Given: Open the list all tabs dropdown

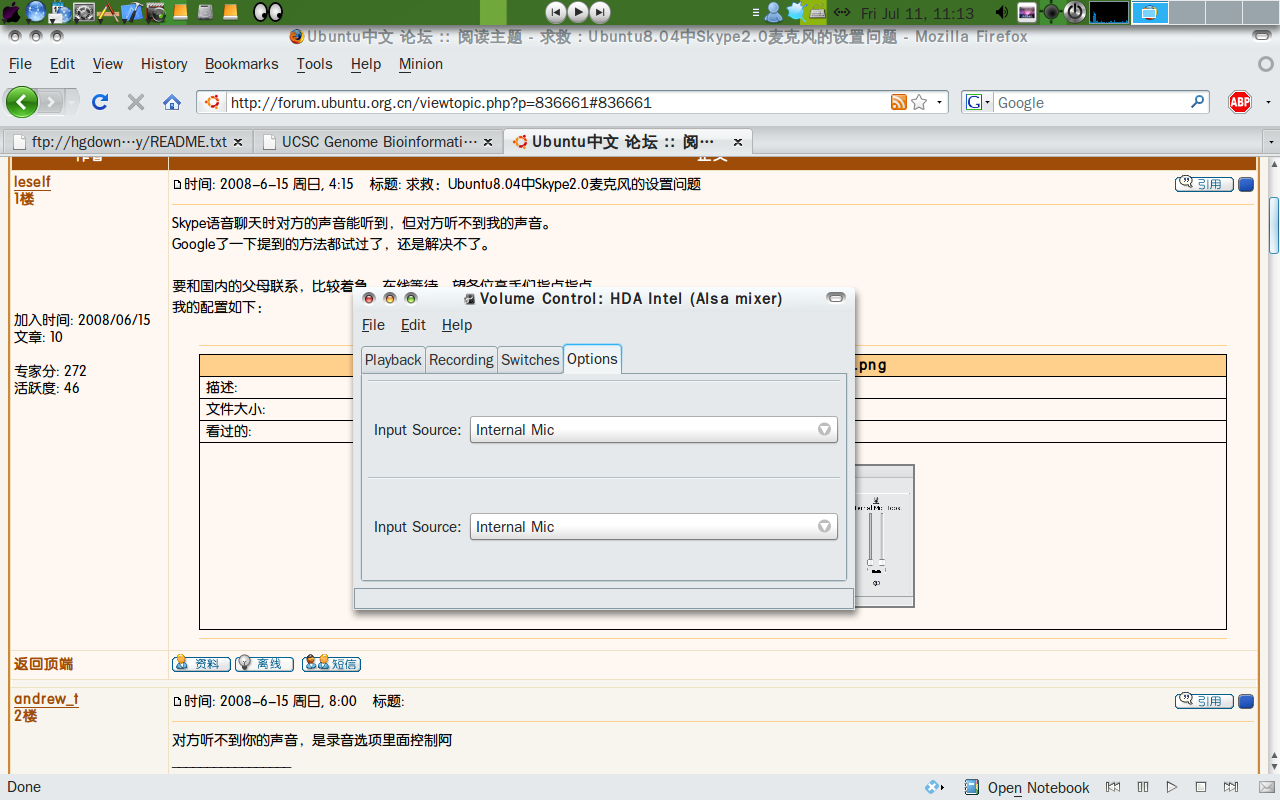Looking at the screenshot, I should point(1271,142).
